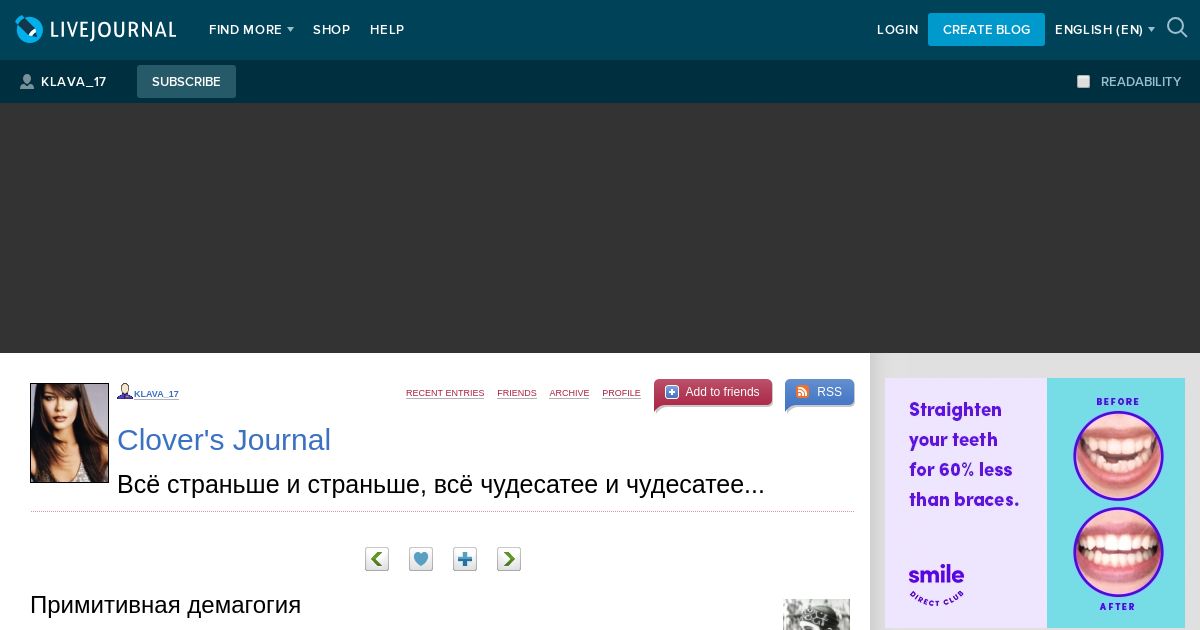Click Add to friends button

[x=713, y=392]
